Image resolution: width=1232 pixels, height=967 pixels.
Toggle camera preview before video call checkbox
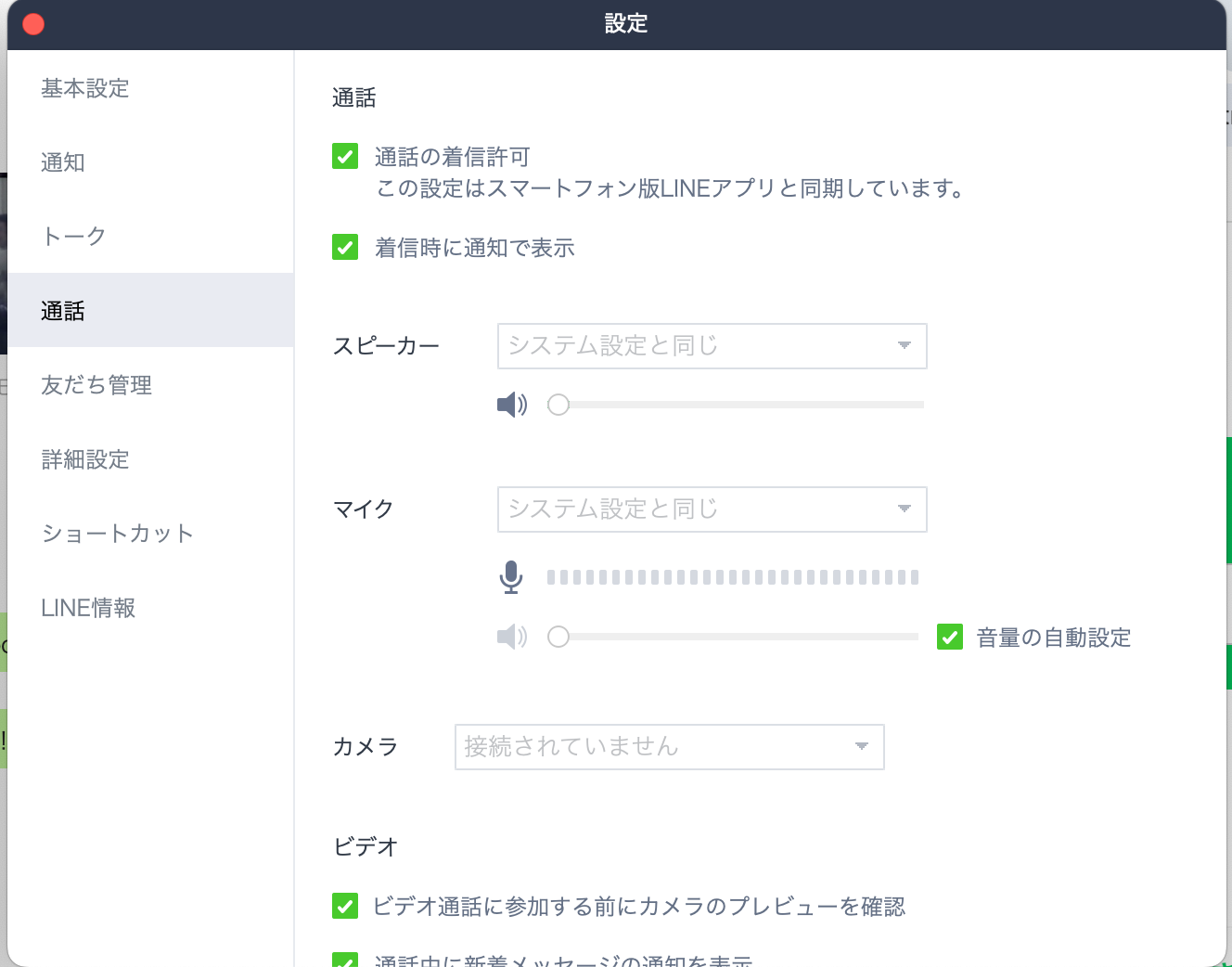tap(345, 906)
